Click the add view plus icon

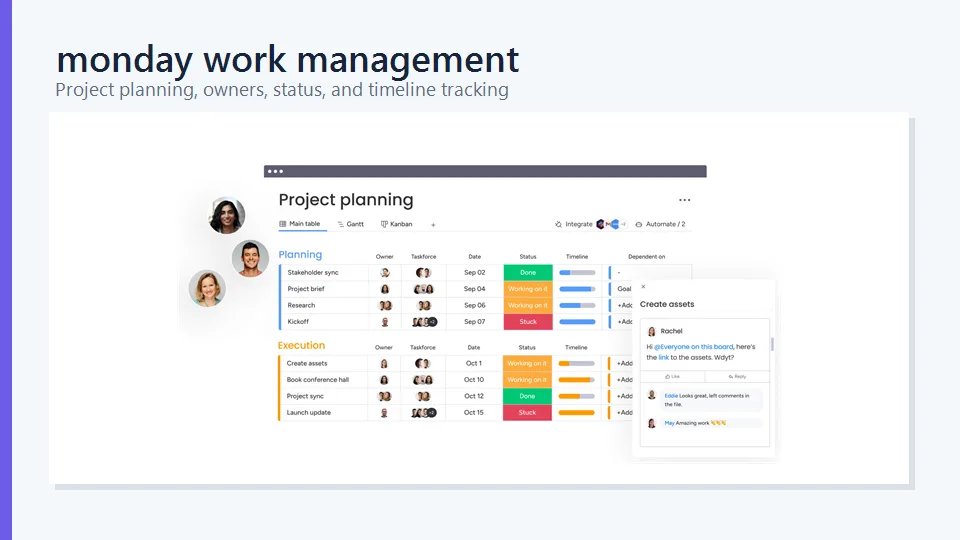pyautogui.click(x=433, y=225)
